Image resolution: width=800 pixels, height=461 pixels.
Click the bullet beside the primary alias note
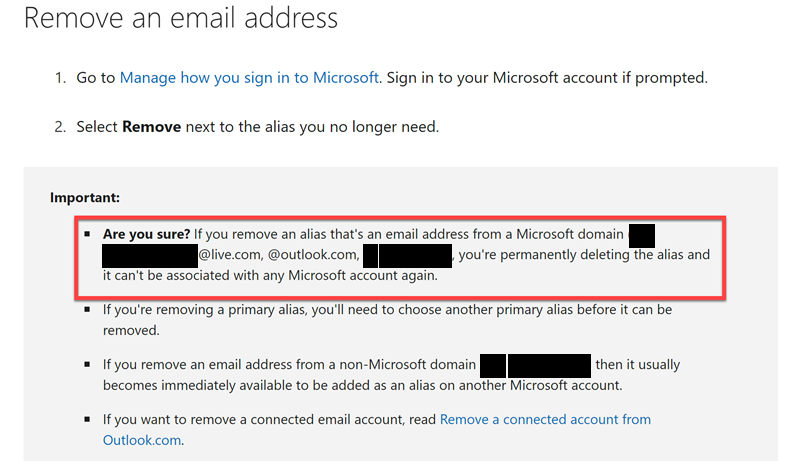point(87,310)
